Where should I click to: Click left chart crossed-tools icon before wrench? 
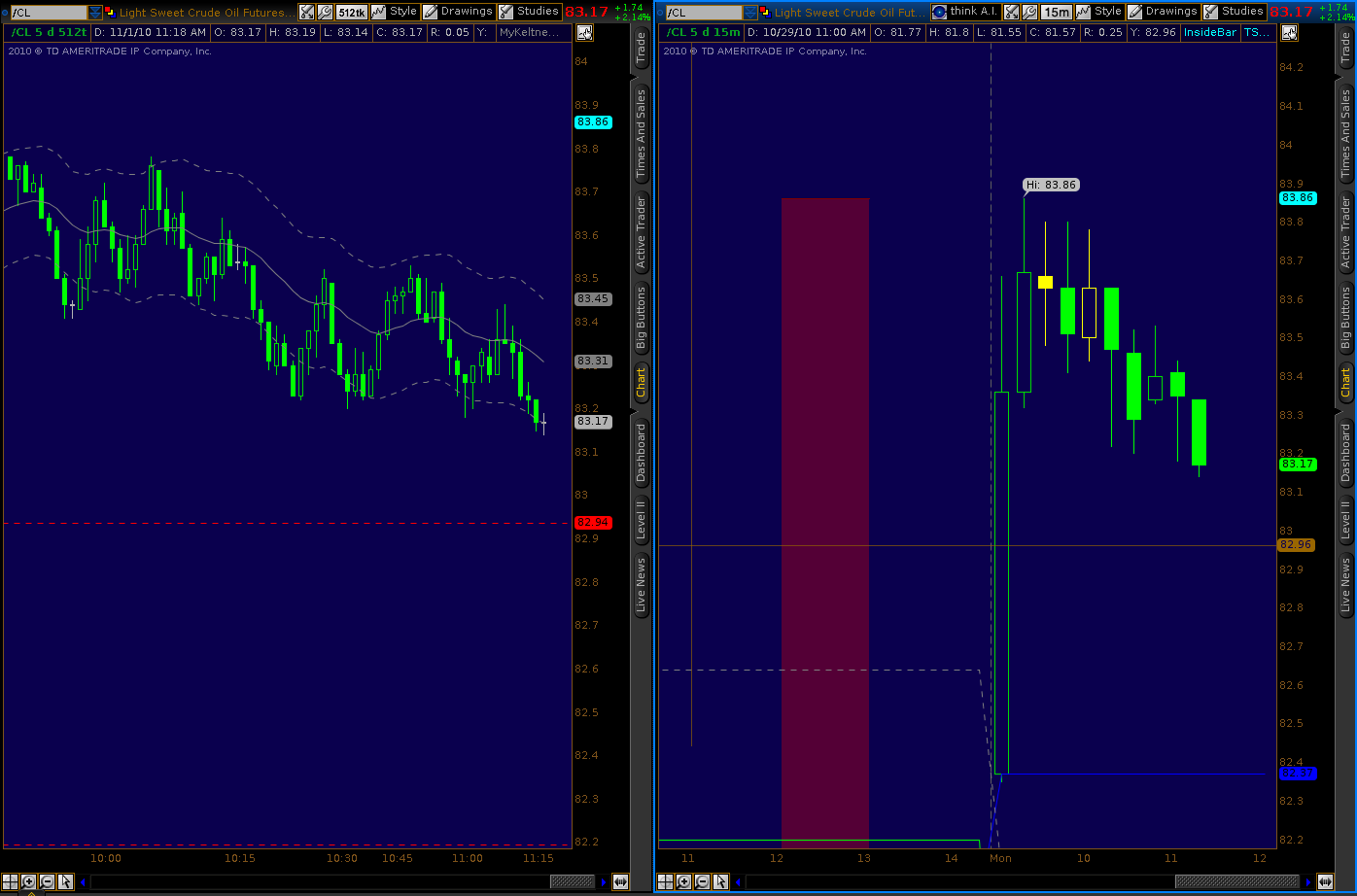click(307, 13)
